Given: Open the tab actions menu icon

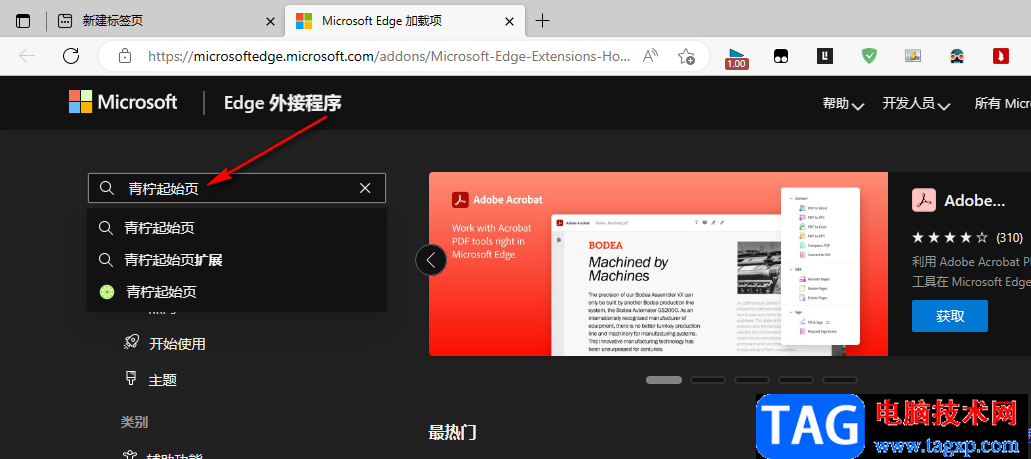Looking at the screenshot, I should point(23,21).
